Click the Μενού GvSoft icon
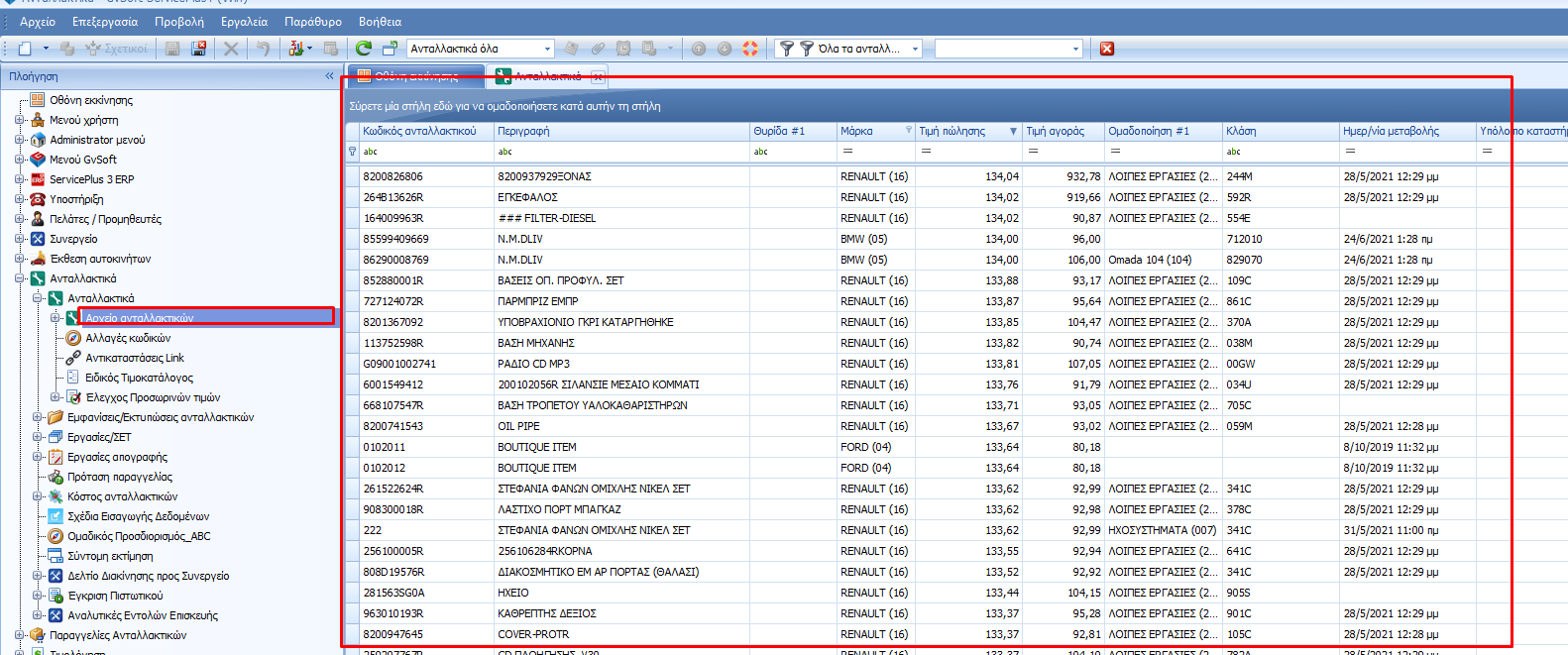The width and height of the screenshot is (1568, 655). (x=38, y=160)
